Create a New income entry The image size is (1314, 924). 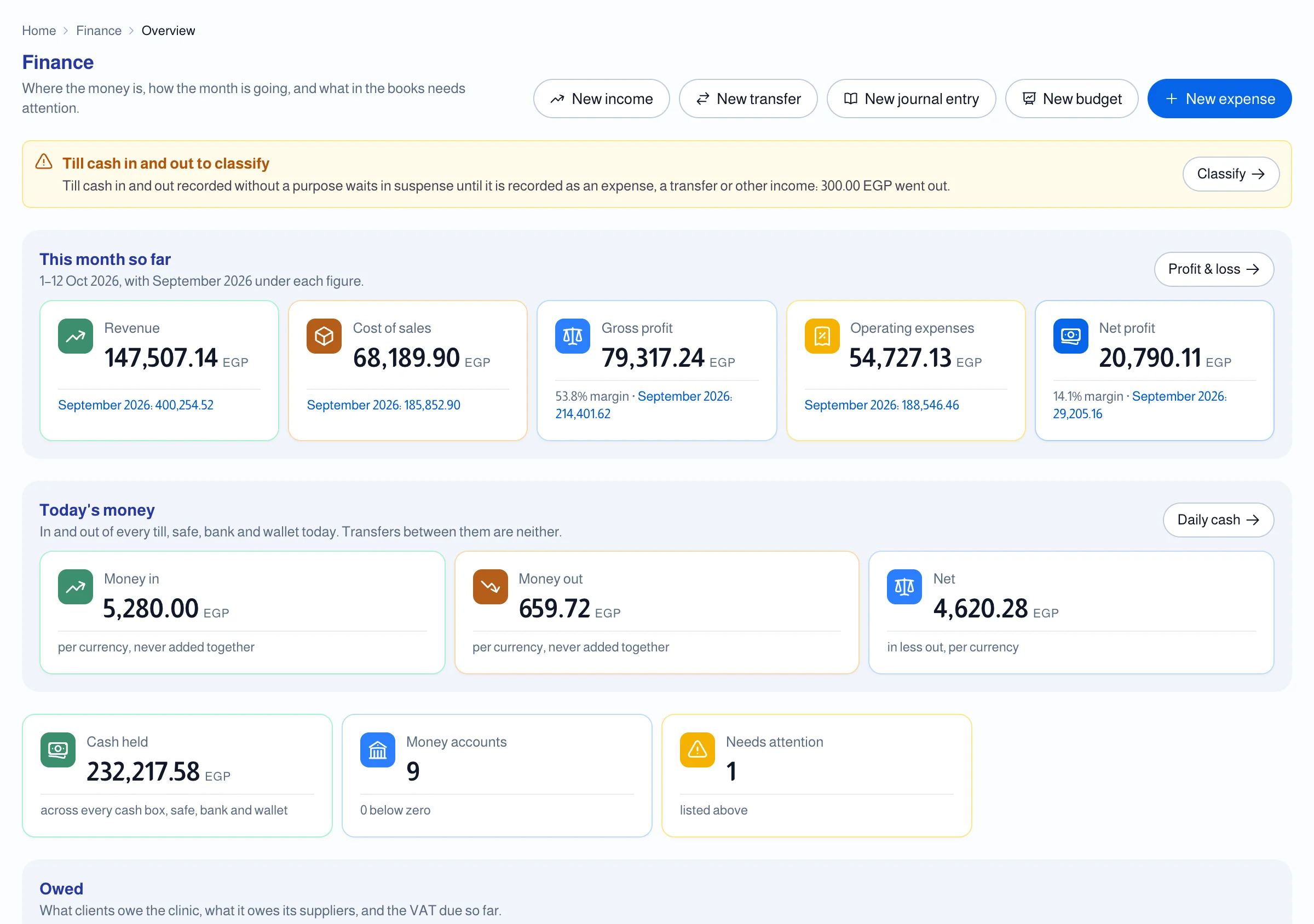point(602,99)
